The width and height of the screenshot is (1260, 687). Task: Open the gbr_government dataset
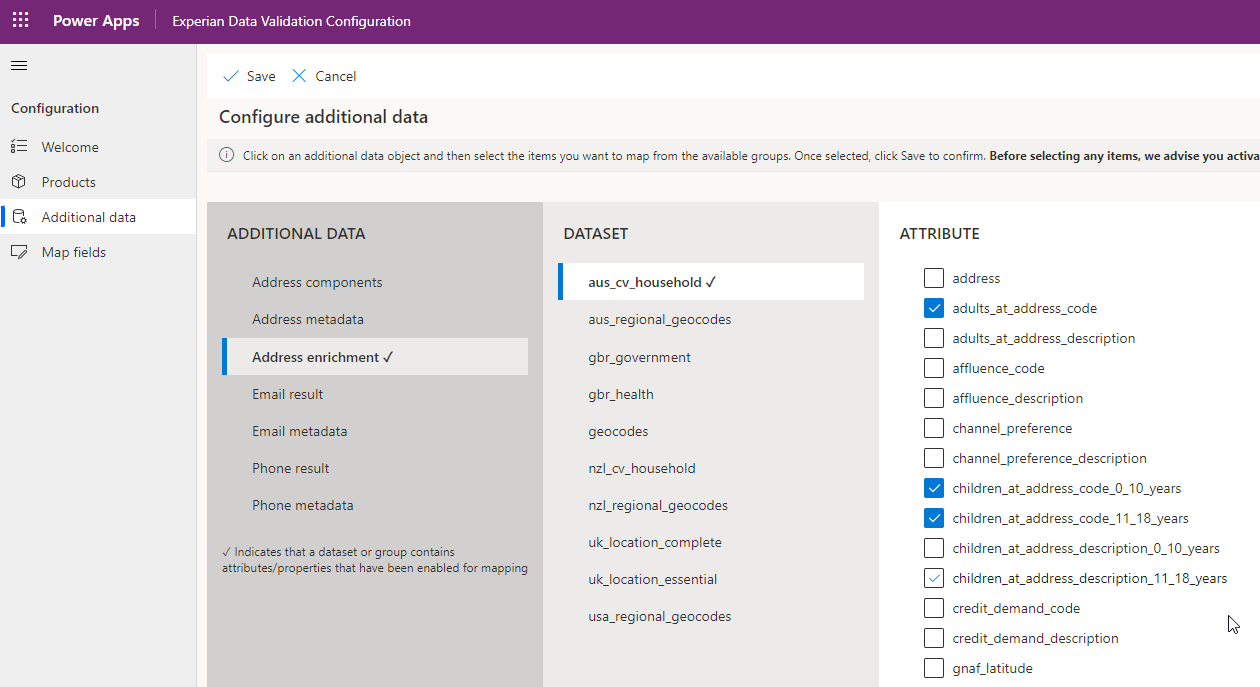(640, 356)
